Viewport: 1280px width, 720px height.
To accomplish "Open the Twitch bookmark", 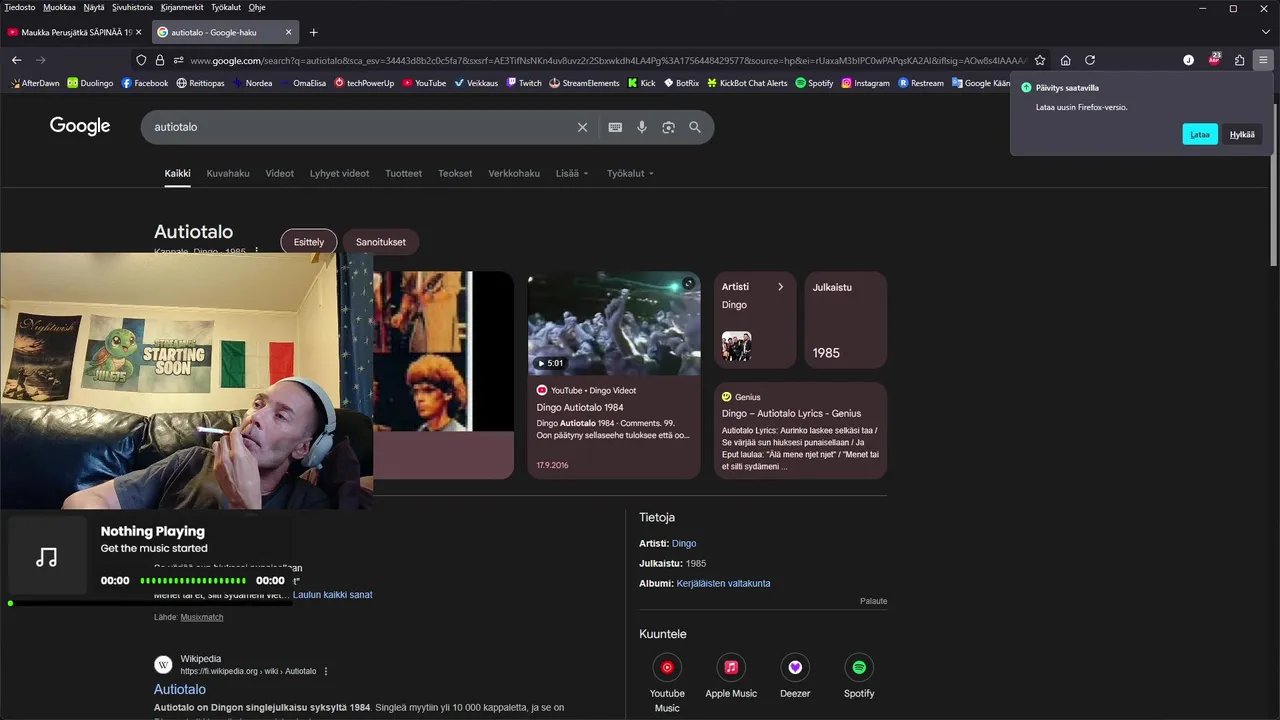I will click(x=524, y=83).
